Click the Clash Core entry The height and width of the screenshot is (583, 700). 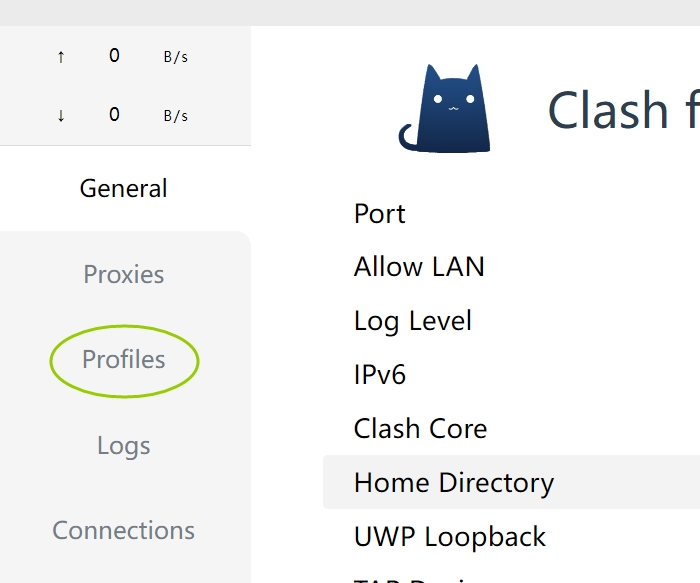[421, 429]
